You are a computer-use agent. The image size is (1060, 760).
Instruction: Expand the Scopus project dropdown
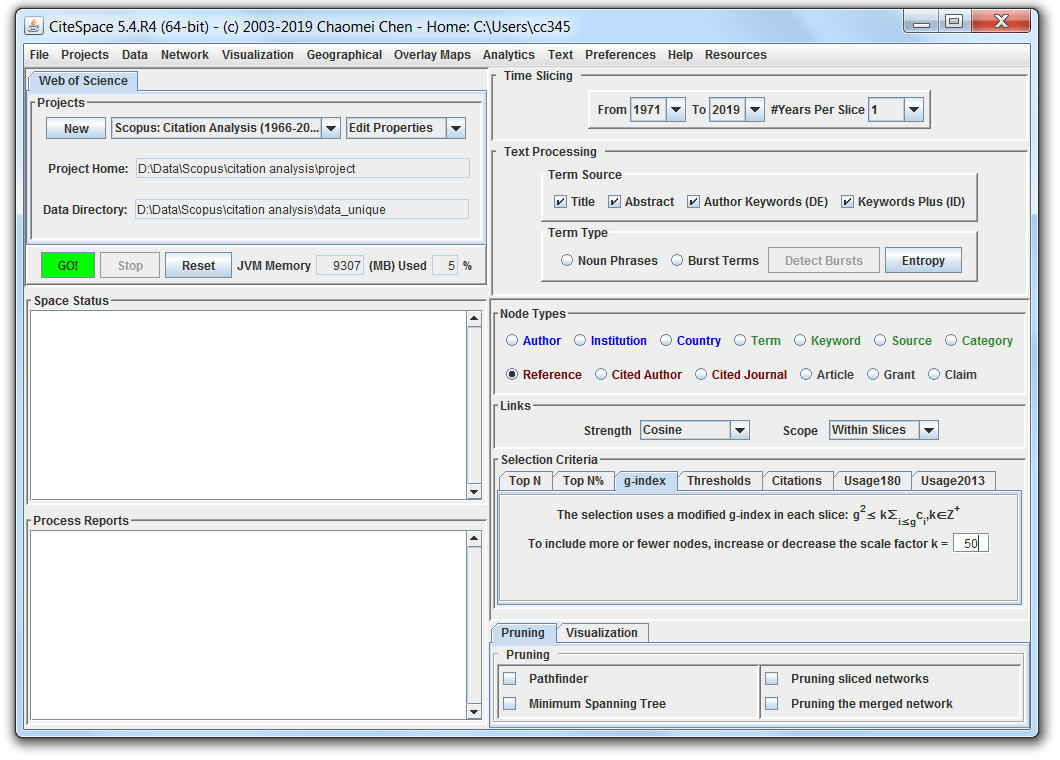pyautogui.click(x=331, y=128)
